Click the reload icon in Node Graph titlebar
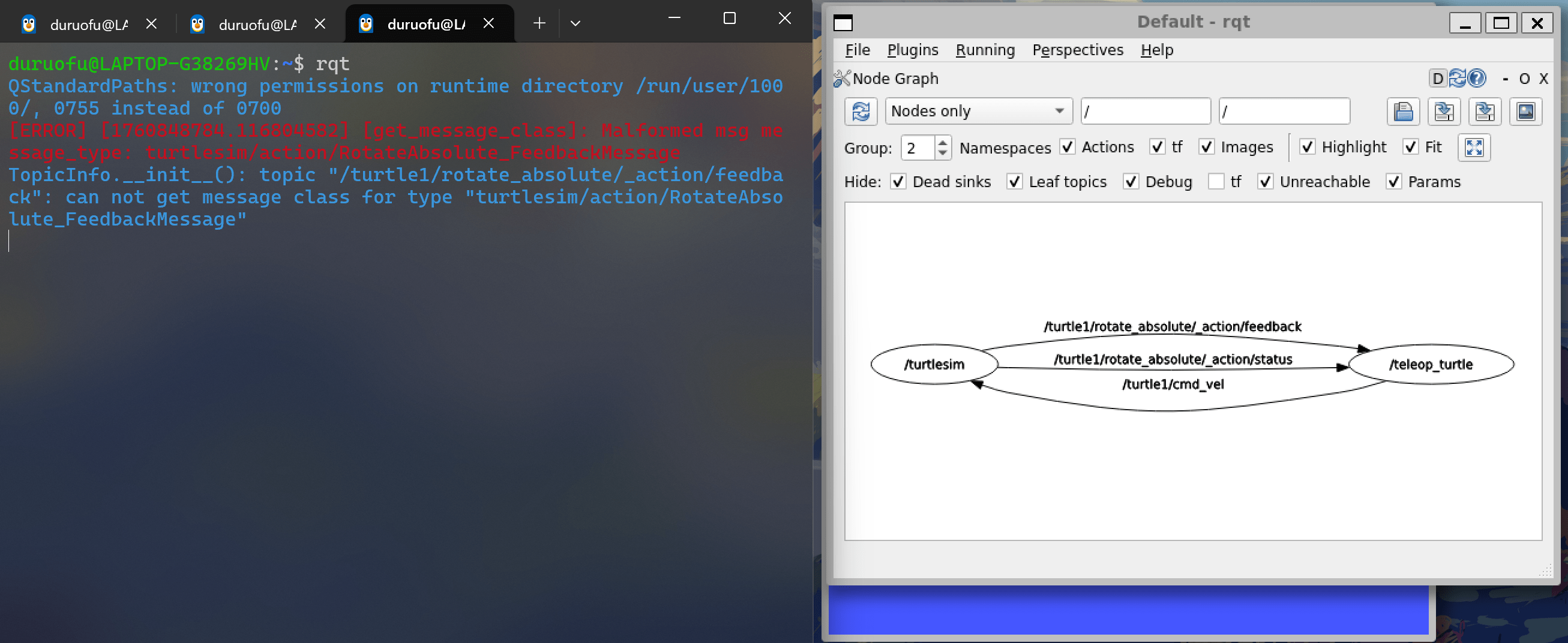The width and height of the screenshot is (1568, 643). [1457, 79]
